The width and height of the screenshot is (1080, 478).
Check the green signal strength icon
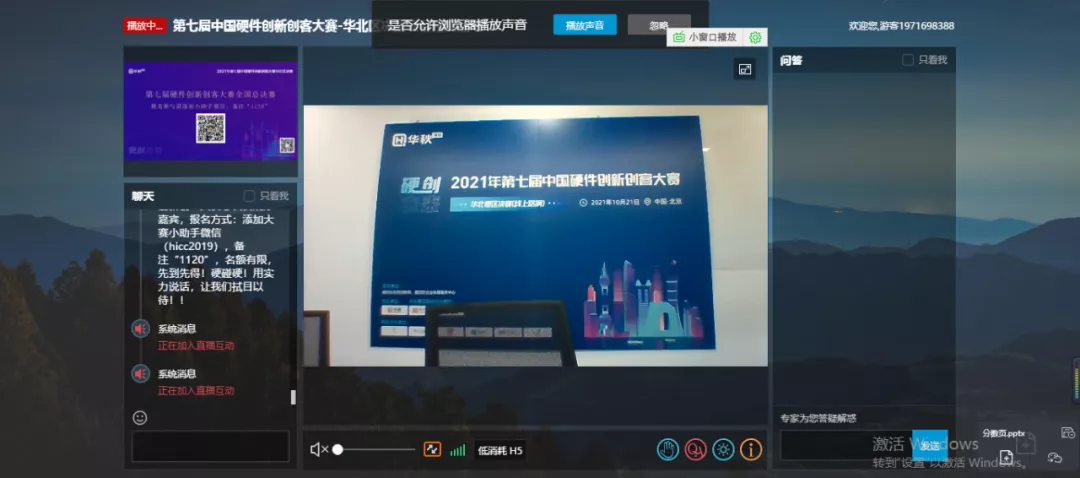[x=457, y=450]
